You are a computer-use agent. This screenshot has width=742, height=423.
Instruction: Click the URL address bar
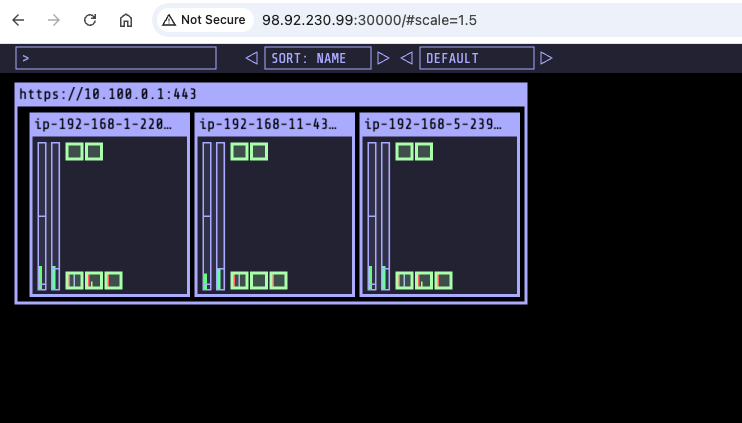(x=450, y=20)
